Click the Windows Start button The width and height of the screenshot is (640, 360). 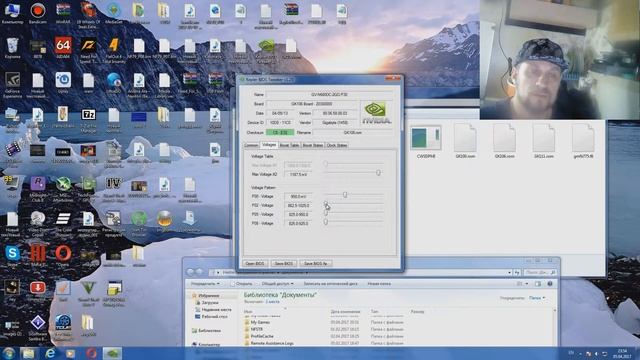point(9,353)
